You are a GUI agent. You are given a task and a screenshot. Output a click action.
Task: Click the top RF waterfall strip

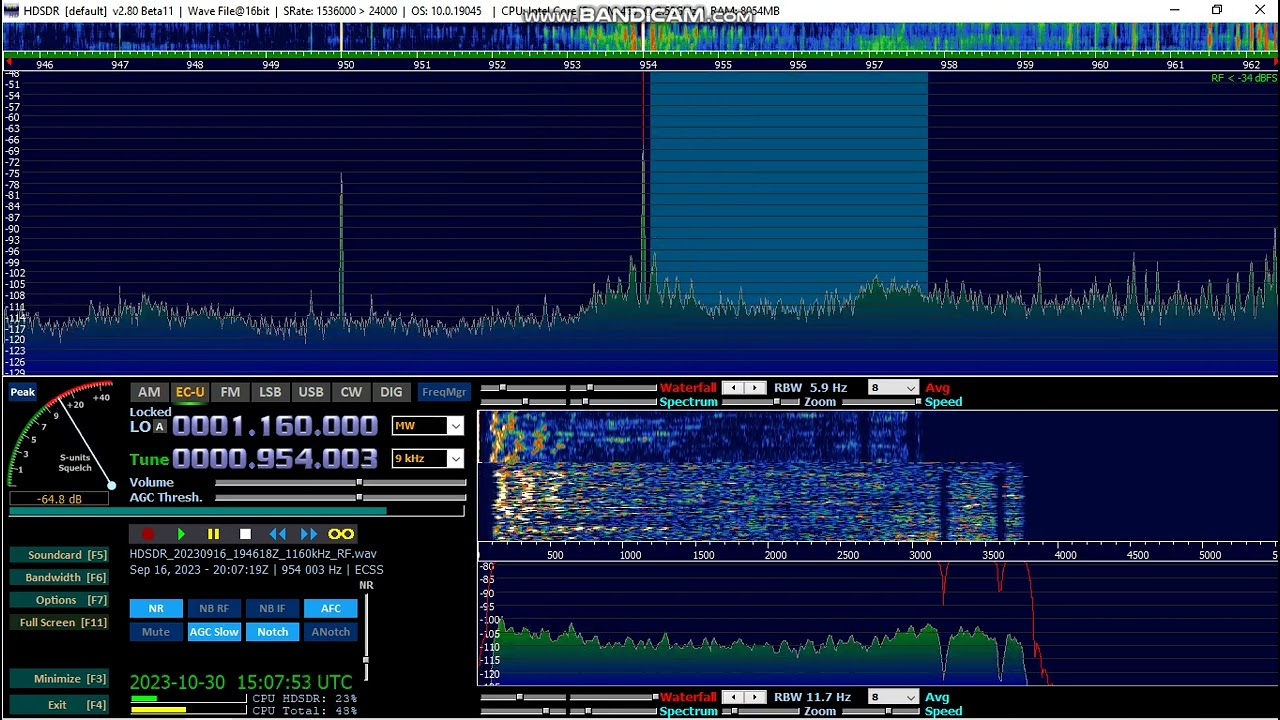(x=640, y=37)
